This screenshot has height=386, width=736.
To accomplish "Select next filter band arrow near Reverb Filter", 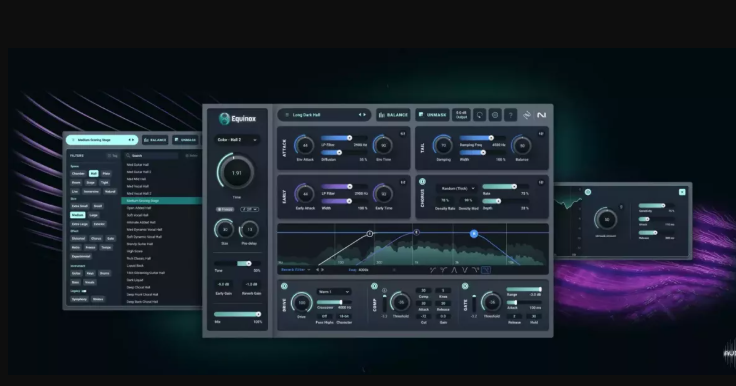I will click(x=322, y=270).
